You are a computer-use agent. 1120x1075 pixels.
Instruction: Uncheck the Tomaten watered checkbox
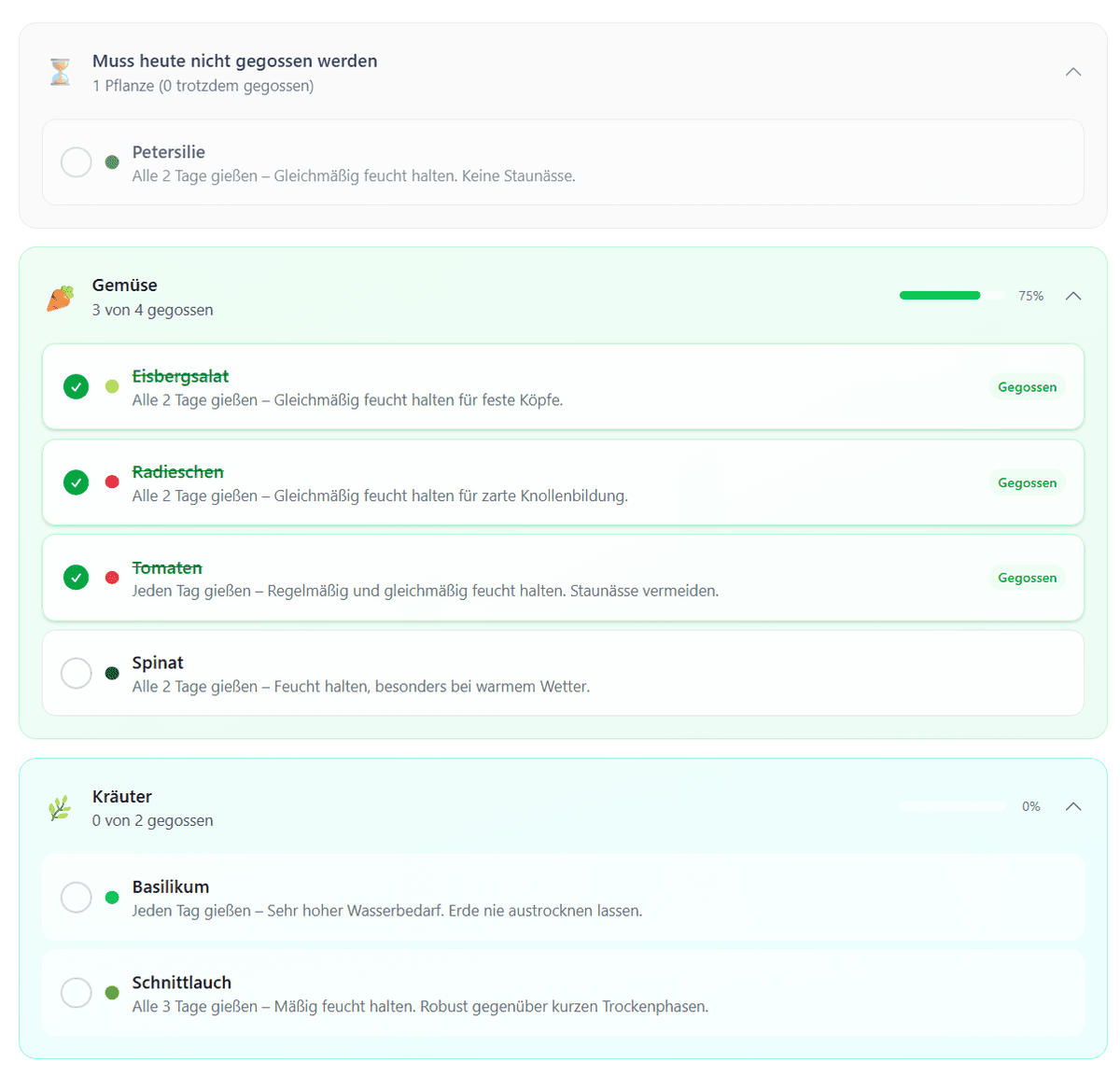tap(77, 578)
